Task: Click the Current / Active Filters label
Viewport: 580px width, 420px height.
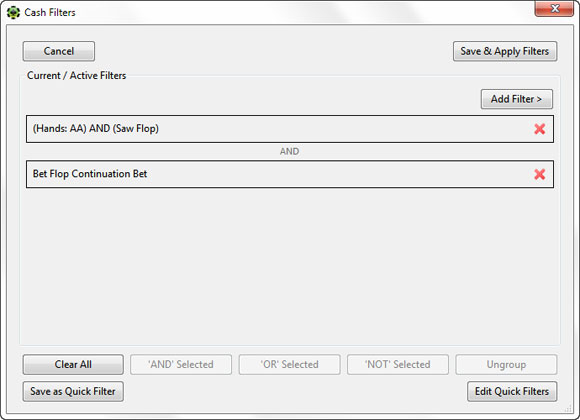Action: click(x=77, y=75)
